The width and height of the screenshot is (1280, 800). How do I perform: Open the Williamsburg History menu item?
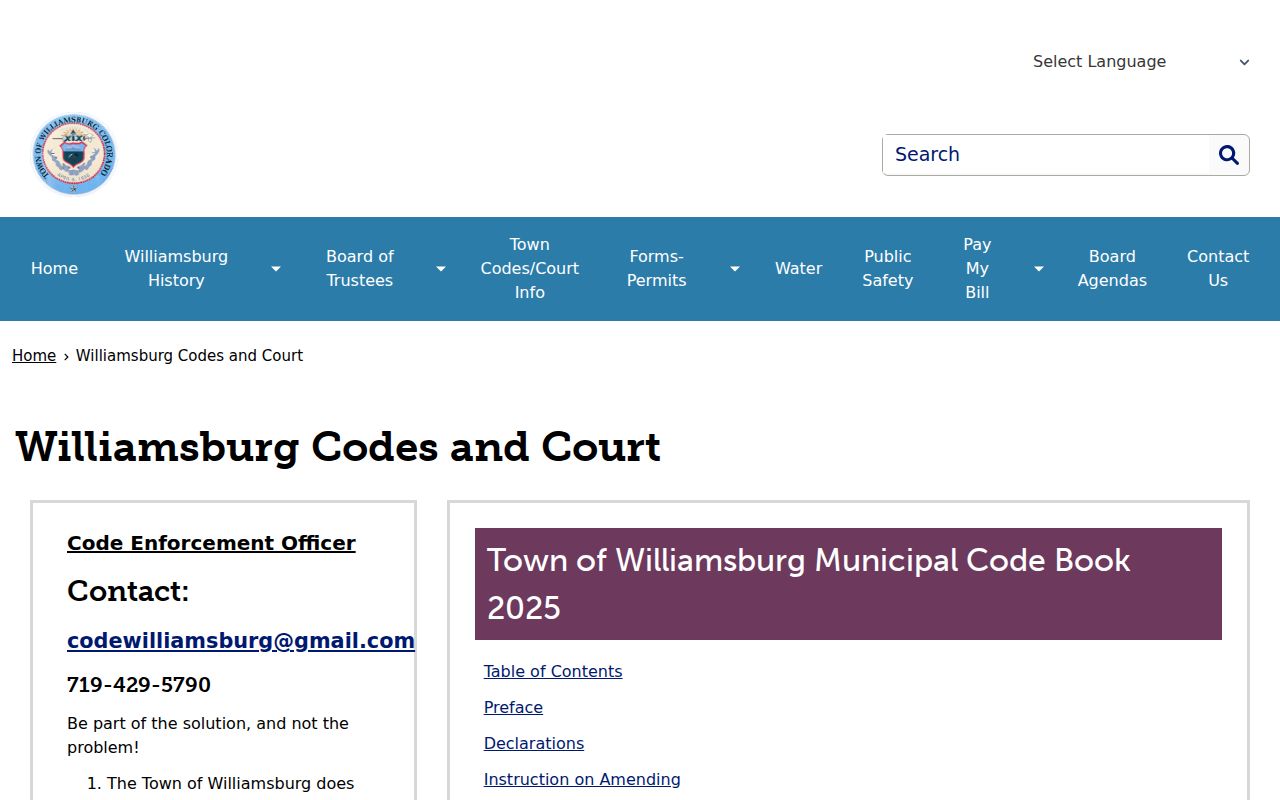tap(176, 269)
